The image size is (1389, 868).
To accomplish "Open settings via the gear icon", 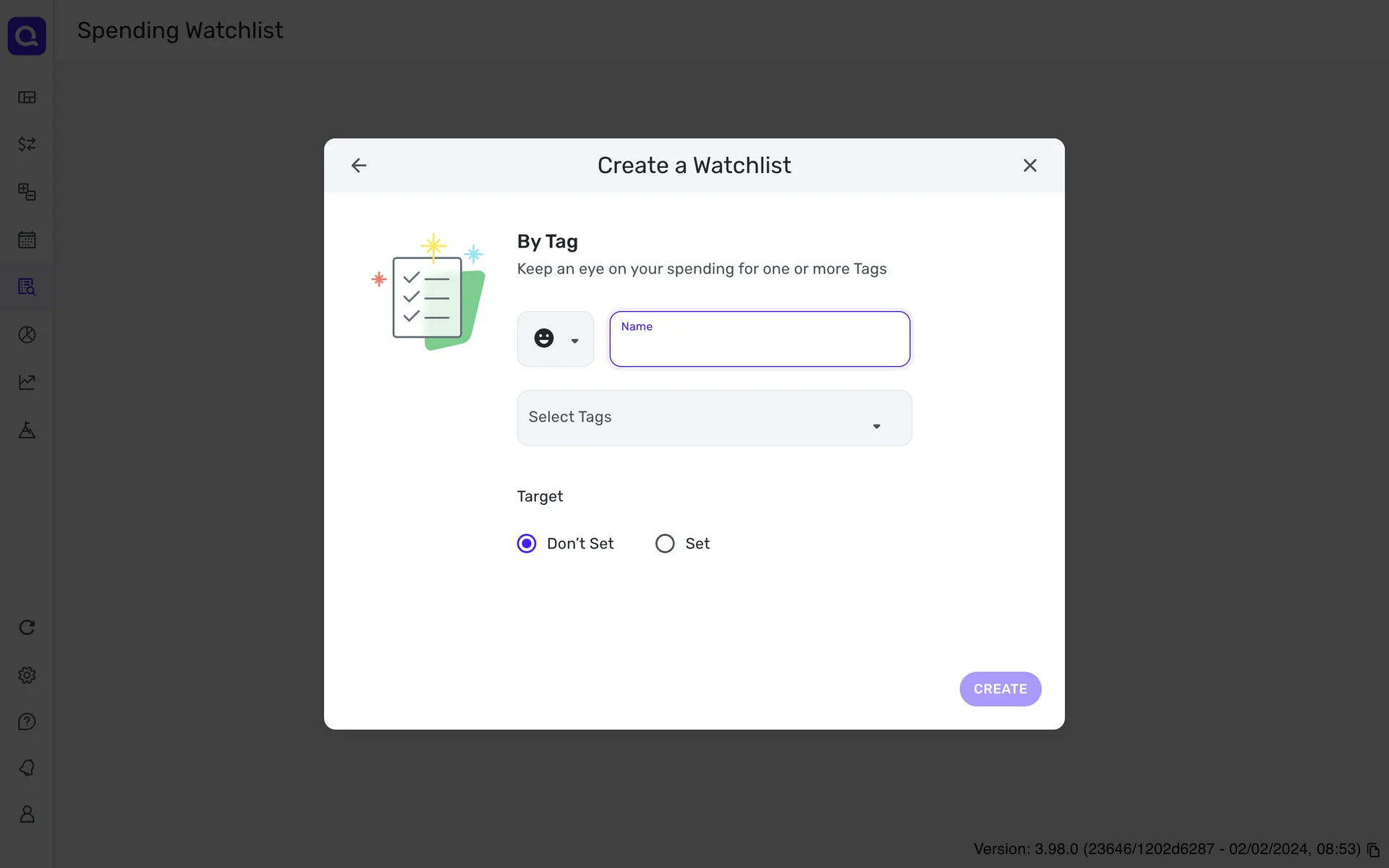I will (x=27, y=675).
